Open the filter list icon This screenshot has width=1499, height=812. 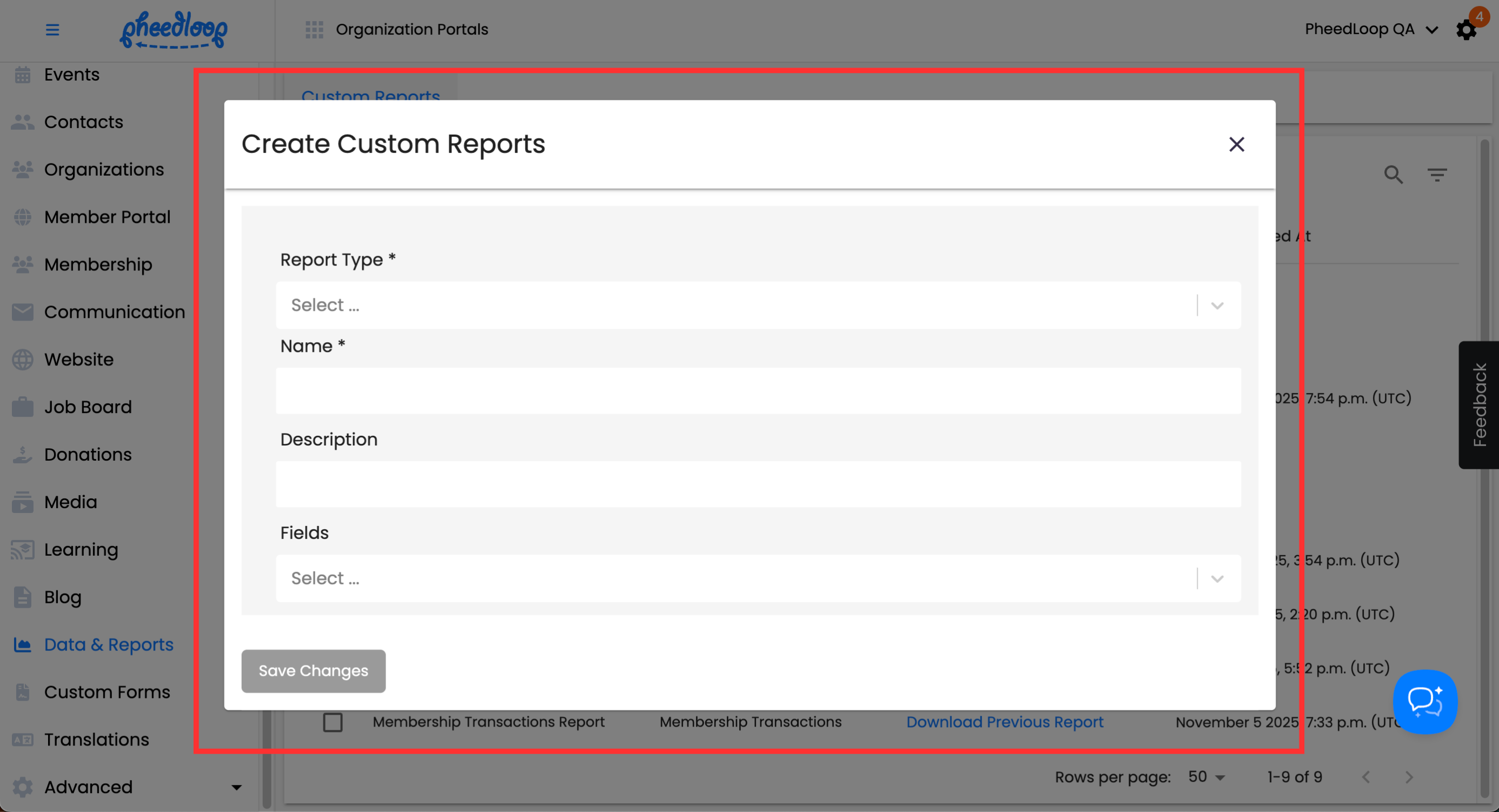coord(1437,175)
